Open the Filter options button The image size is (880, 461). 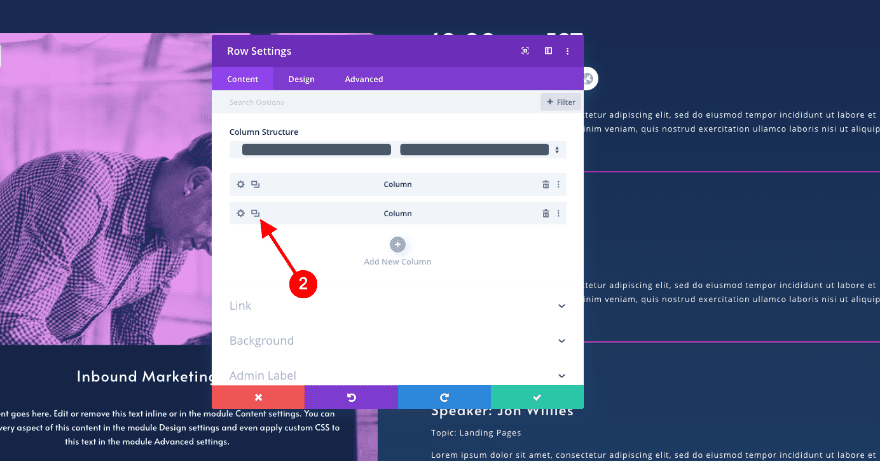coord(561,102)
